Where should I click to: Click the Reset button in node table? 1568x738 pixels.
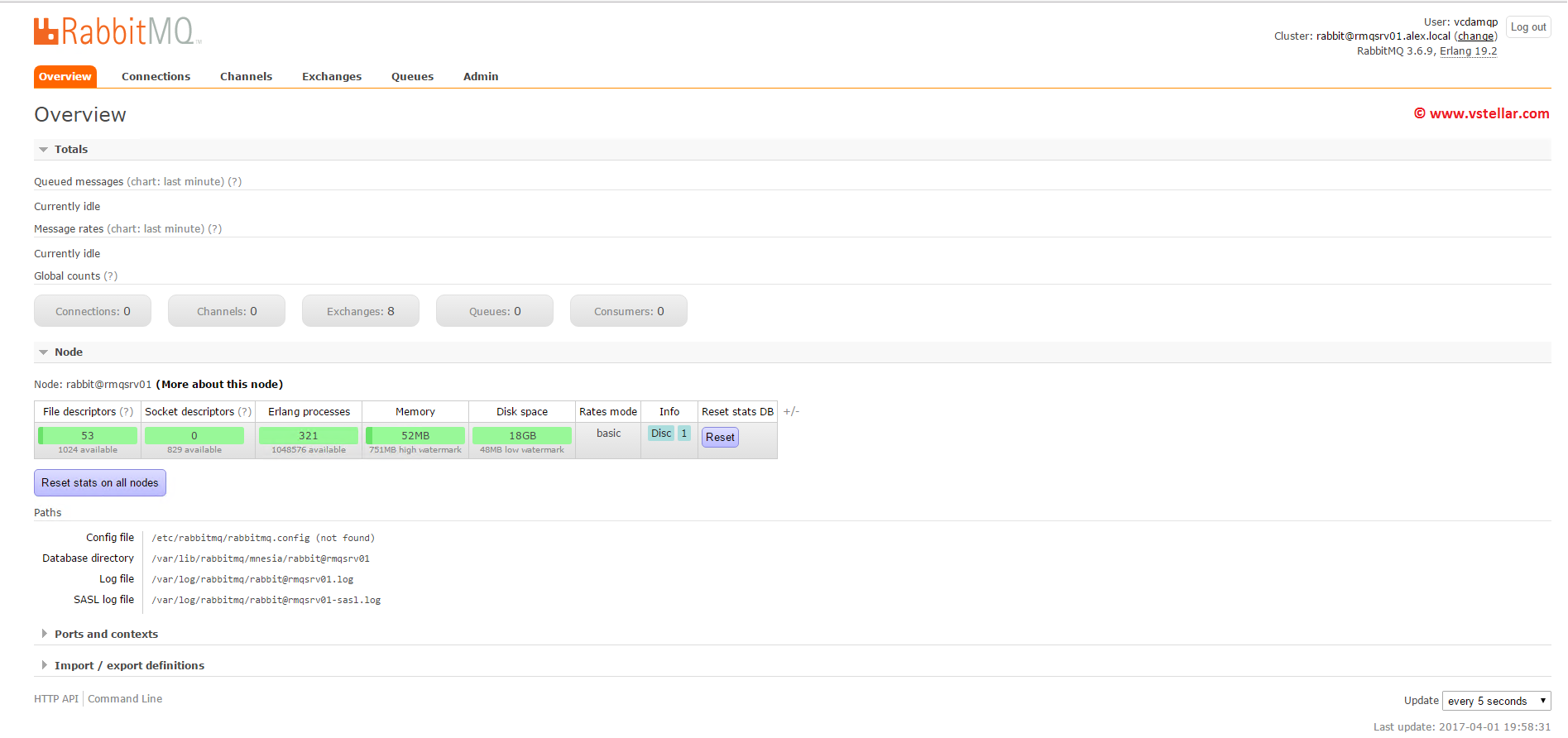click(720, 438)
